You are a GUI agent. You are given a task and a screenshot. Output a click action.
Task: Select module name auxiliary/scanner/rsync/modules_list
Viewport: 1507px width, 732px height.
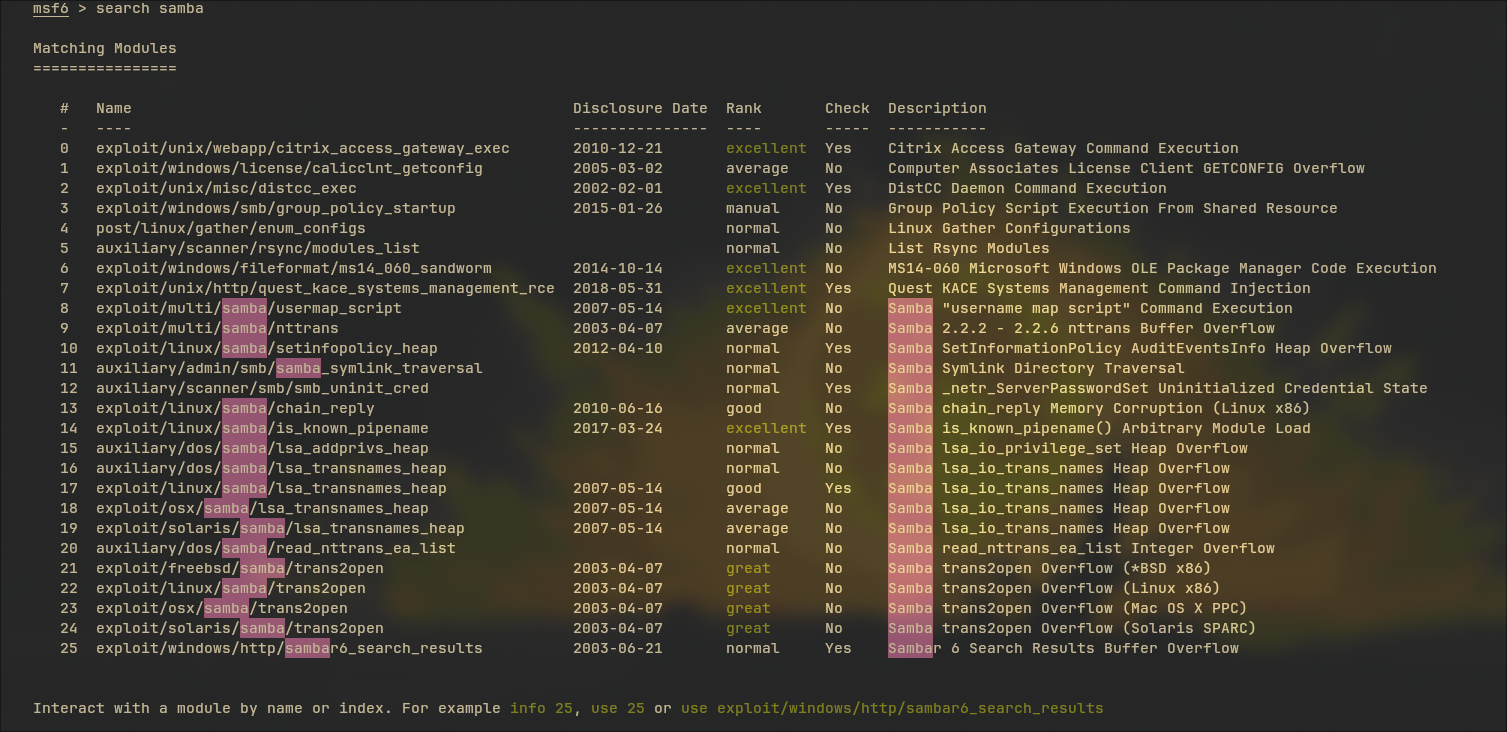click(x=258, y=248)
